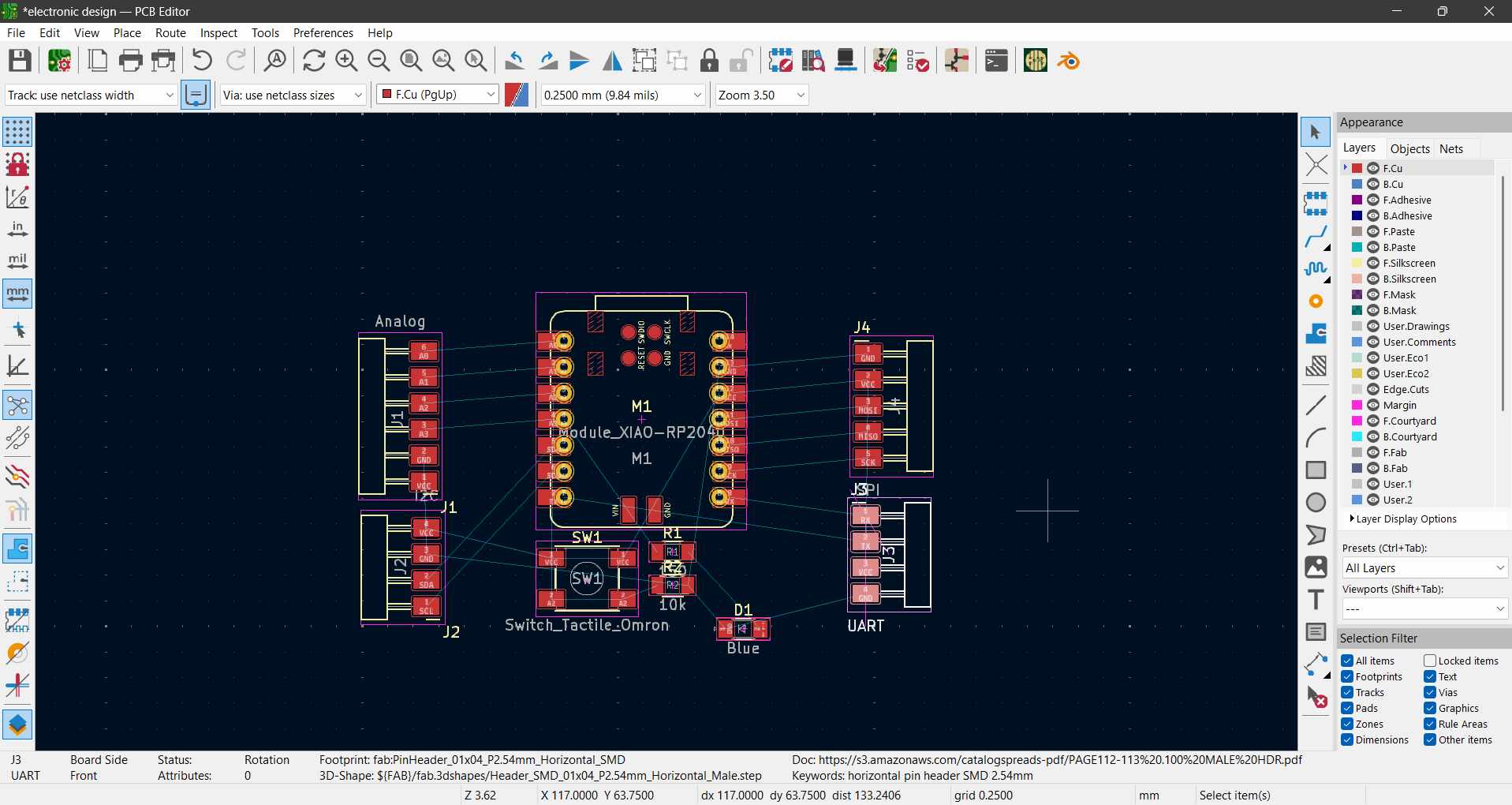This screenshot has height=805, width=1512.
Task: Lock the selected item with padlock tool
Action: pyautogui.click(x=709, y=60)
